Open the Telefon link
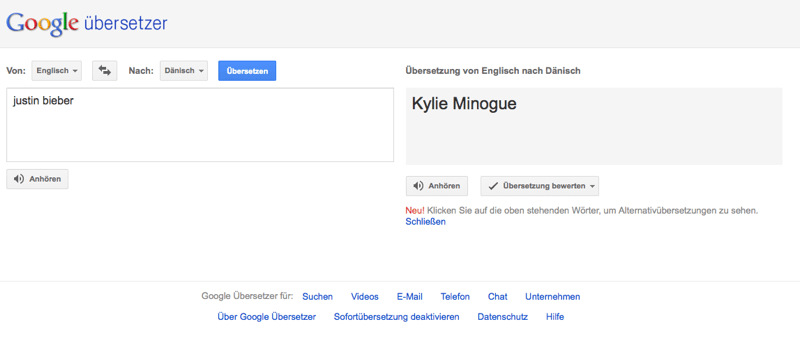Image resolution: width=800 pixels, height=361 pixels. tap(455, 297)
